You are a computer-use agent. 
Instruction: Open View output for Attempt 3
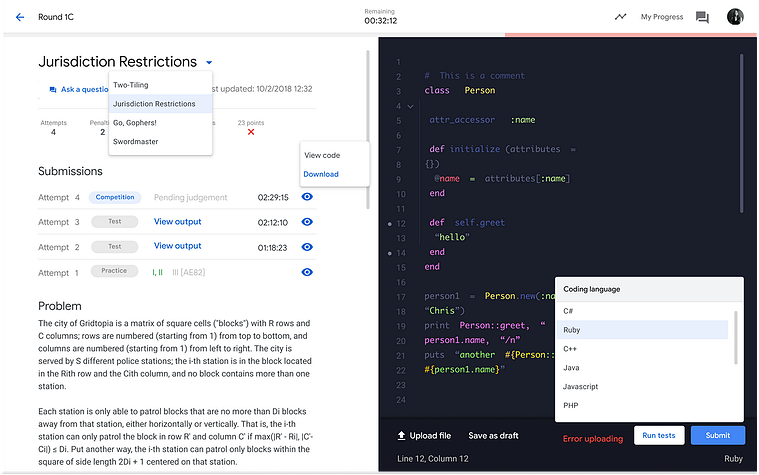click(x=178, y=222)
